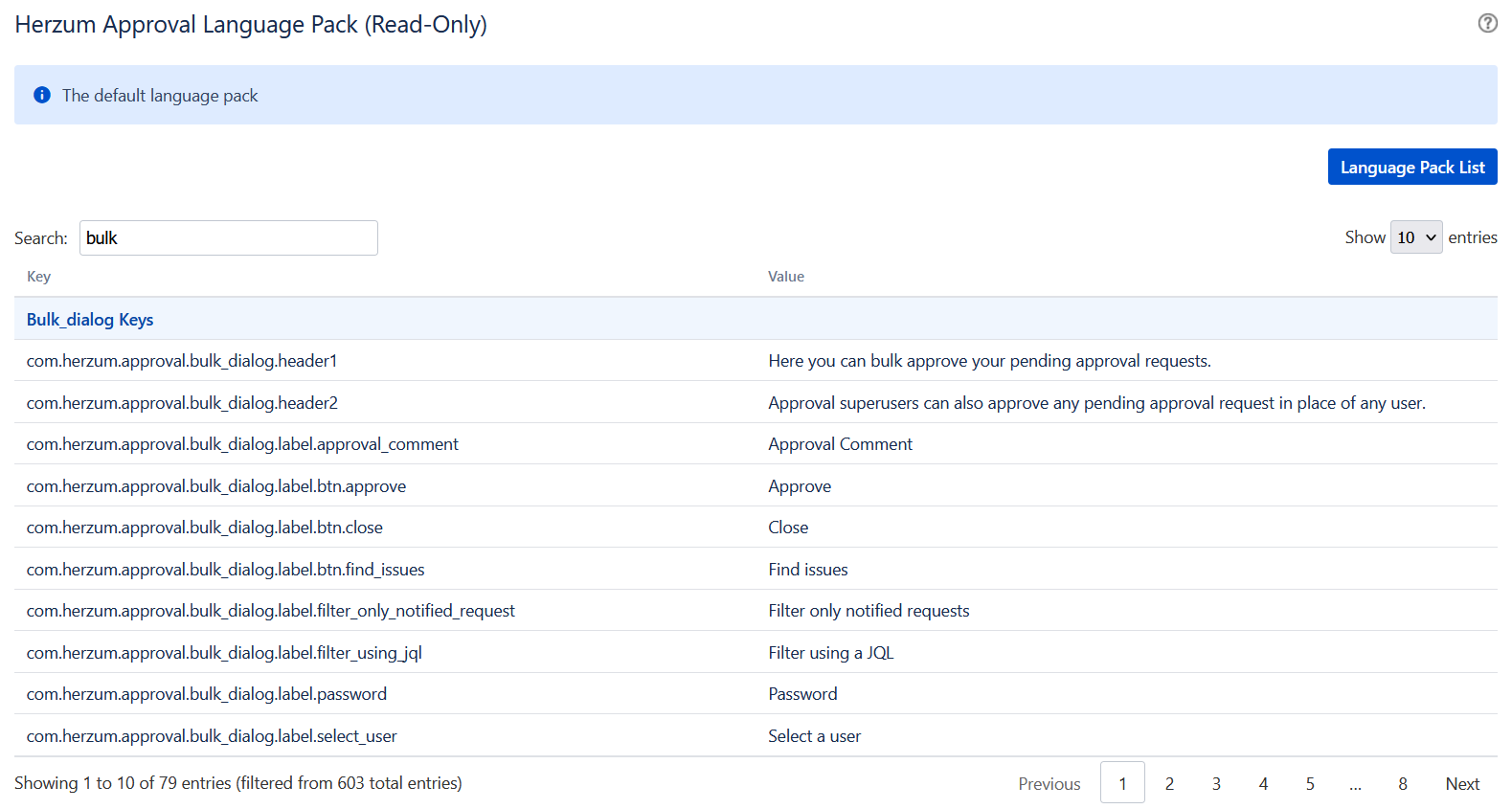Click key ending label.select_user
This screenshot has width=1512, height=809.
(x=212, y=736)
